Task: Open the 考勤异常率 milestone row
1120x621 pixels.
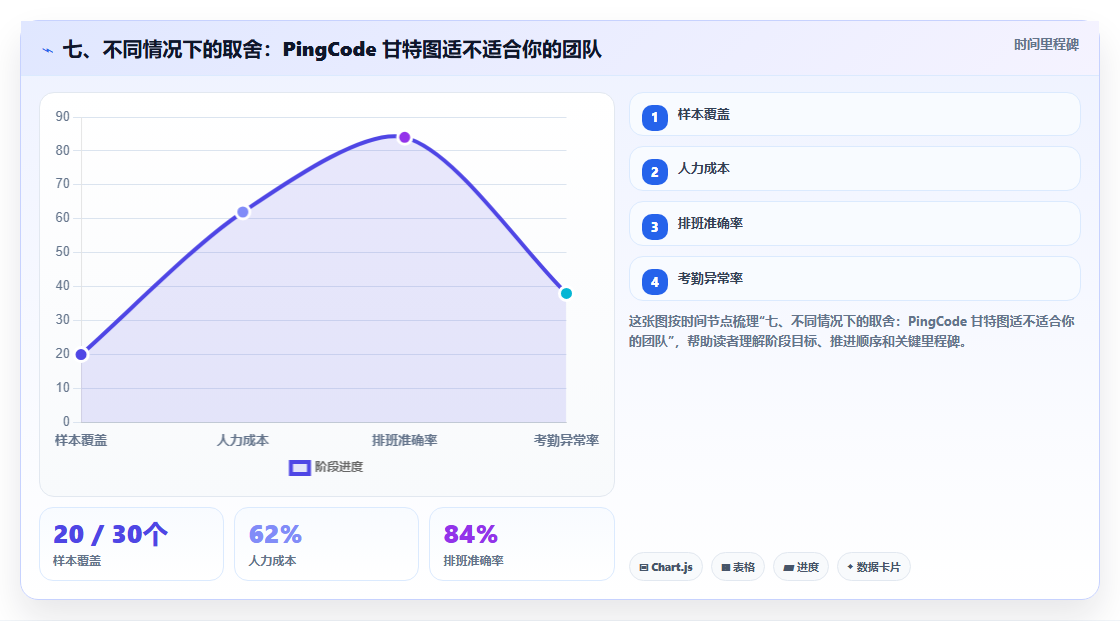Action: click(x=854, y=279)
